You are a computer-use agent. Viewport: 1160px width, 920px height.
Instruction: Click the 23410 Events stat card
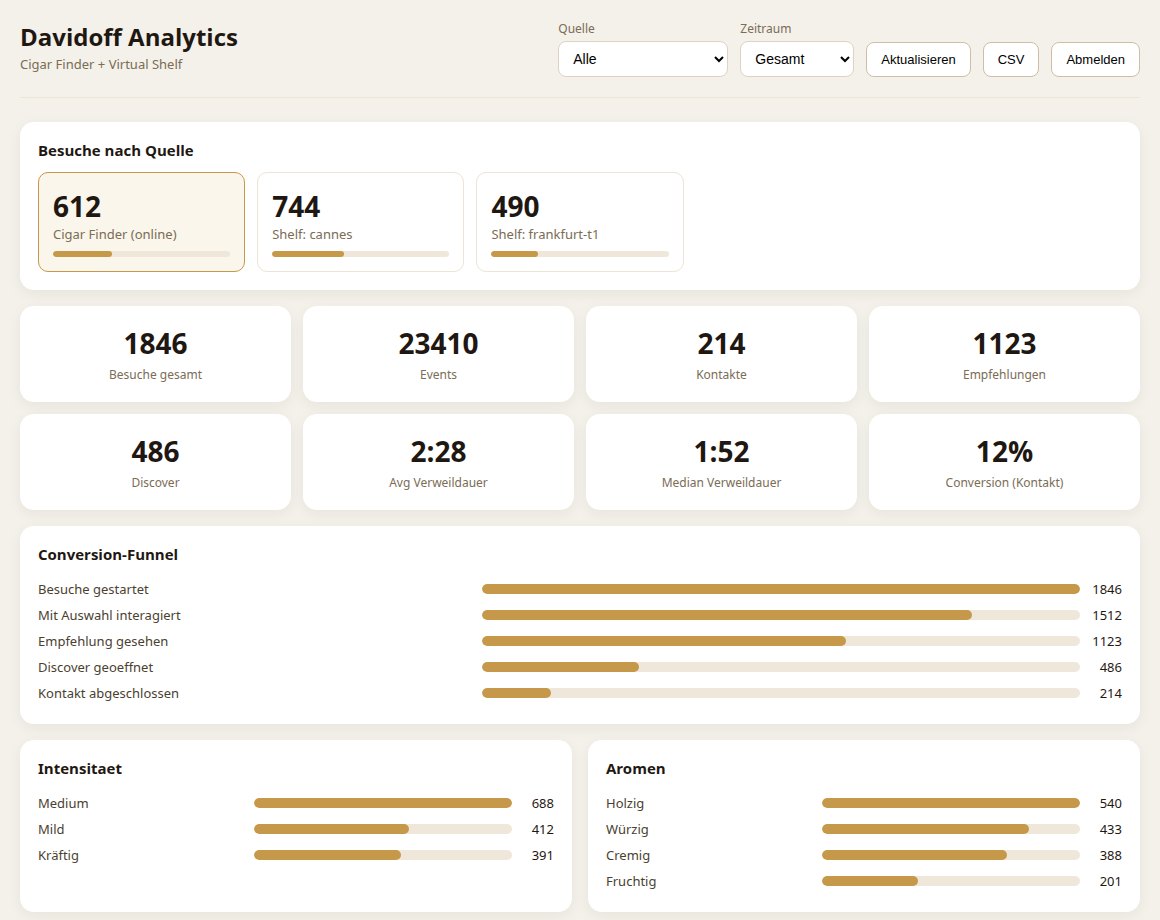pyautogui.click(x=438, y=354)
